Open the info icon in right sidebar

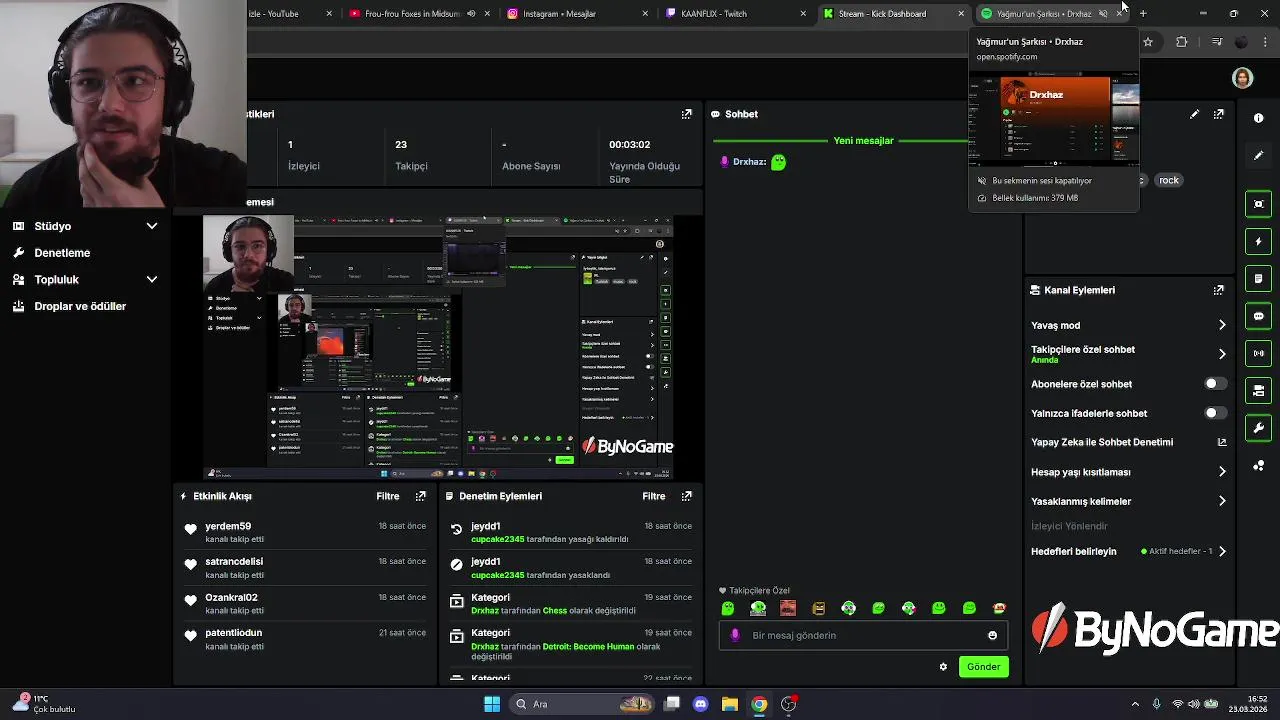pos(1258,118)
